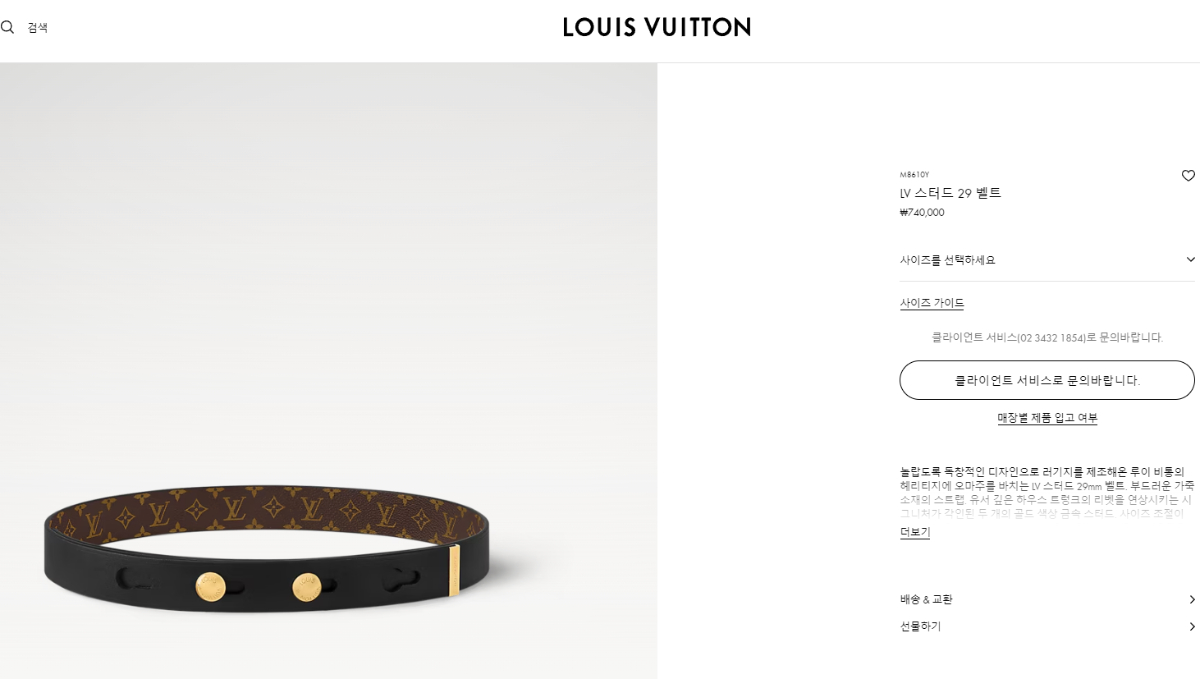Click the client service phone number text
The height and width of the screenshot is (679, 1200).
click(1051, 338)
